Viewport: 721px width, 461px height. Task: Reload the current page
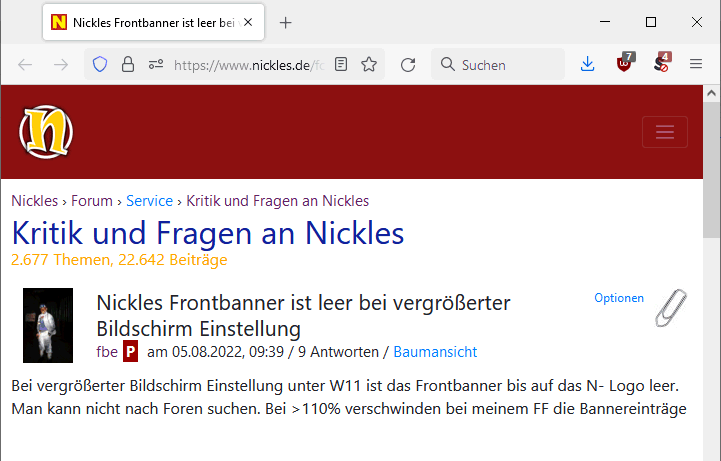[408, 65]
